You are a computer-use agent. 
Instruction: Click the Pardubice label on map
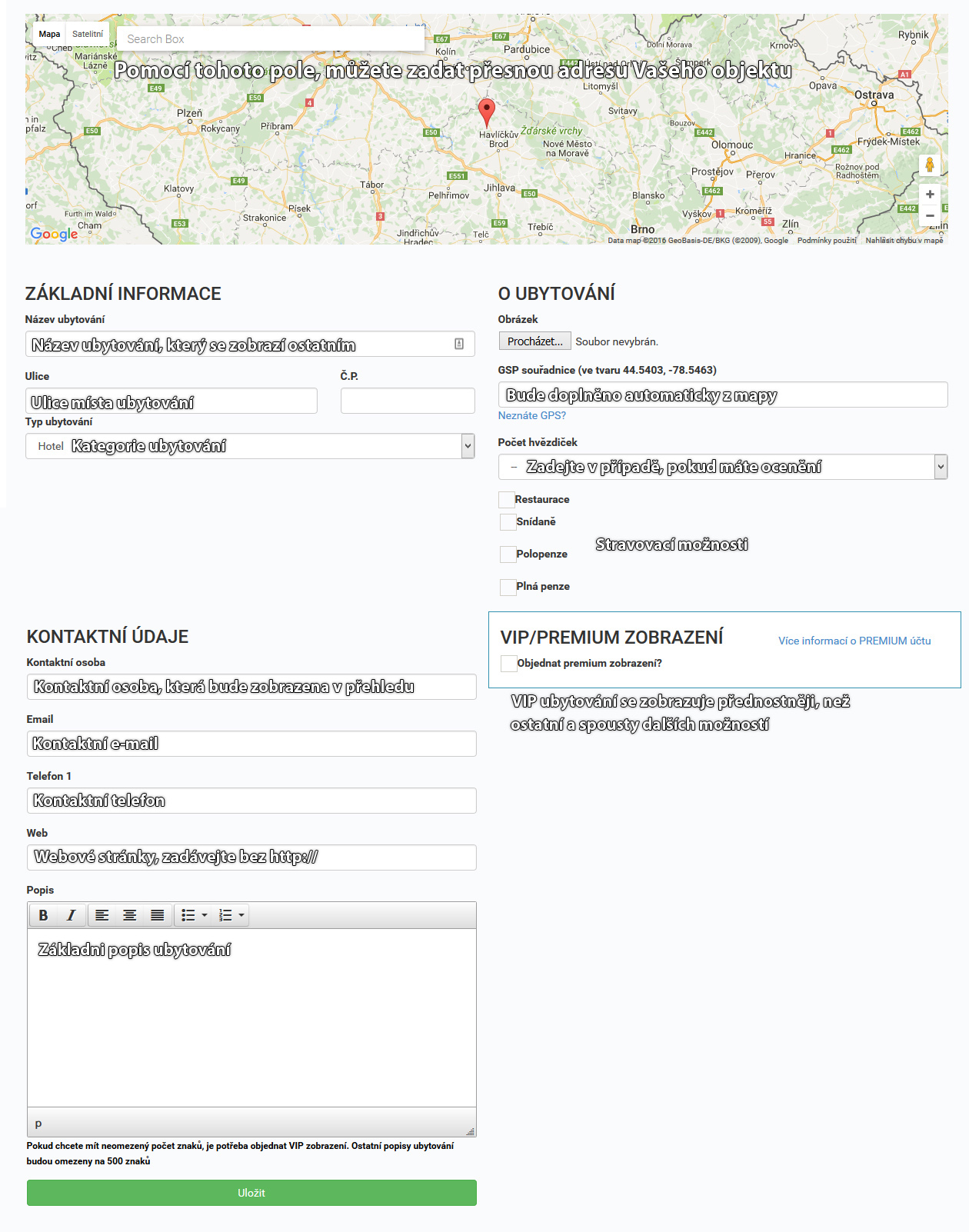click(527, 49)
